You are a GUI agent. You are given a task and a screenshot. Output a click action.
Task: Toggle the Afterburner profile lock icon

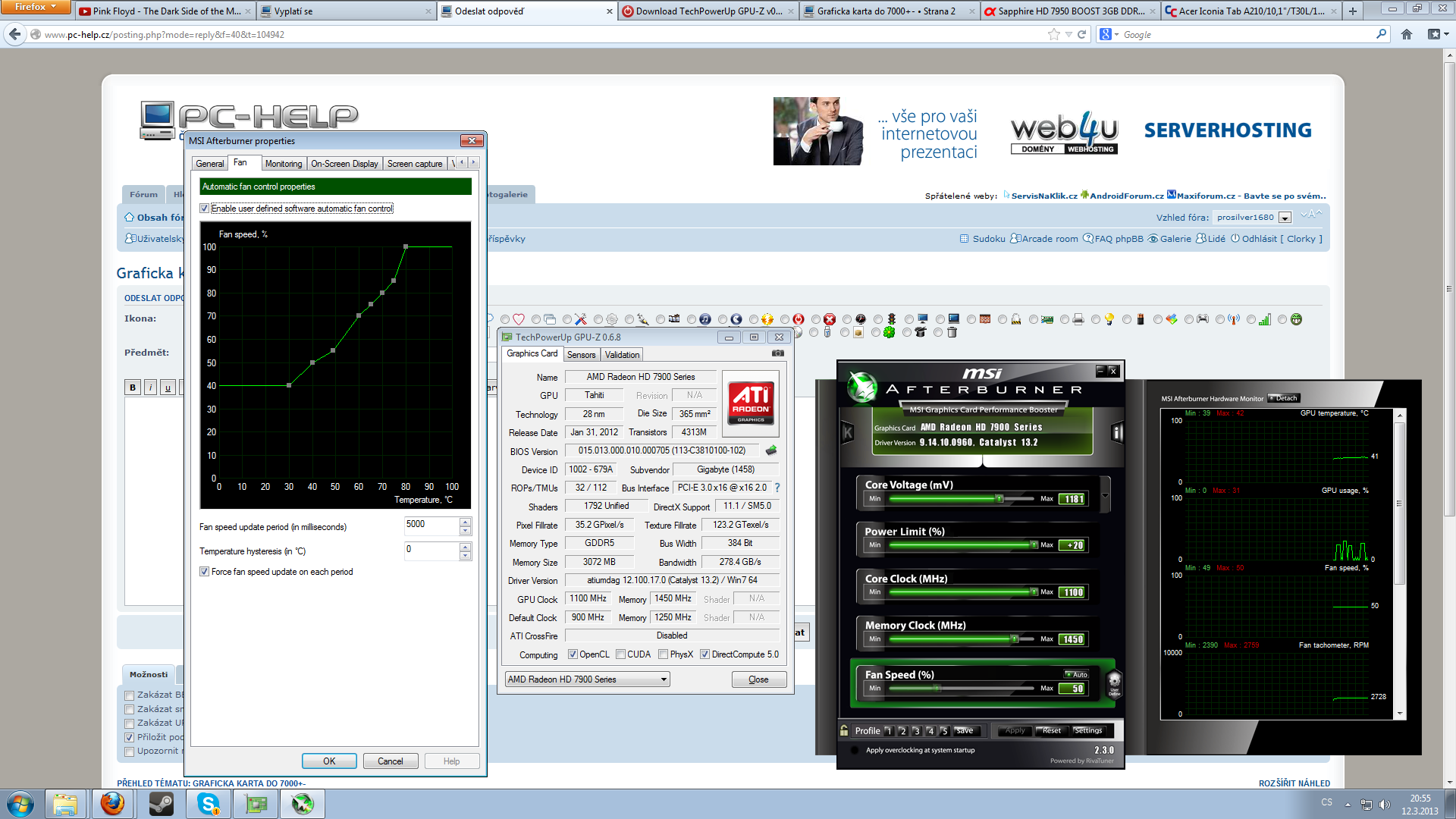coord(844,730)
